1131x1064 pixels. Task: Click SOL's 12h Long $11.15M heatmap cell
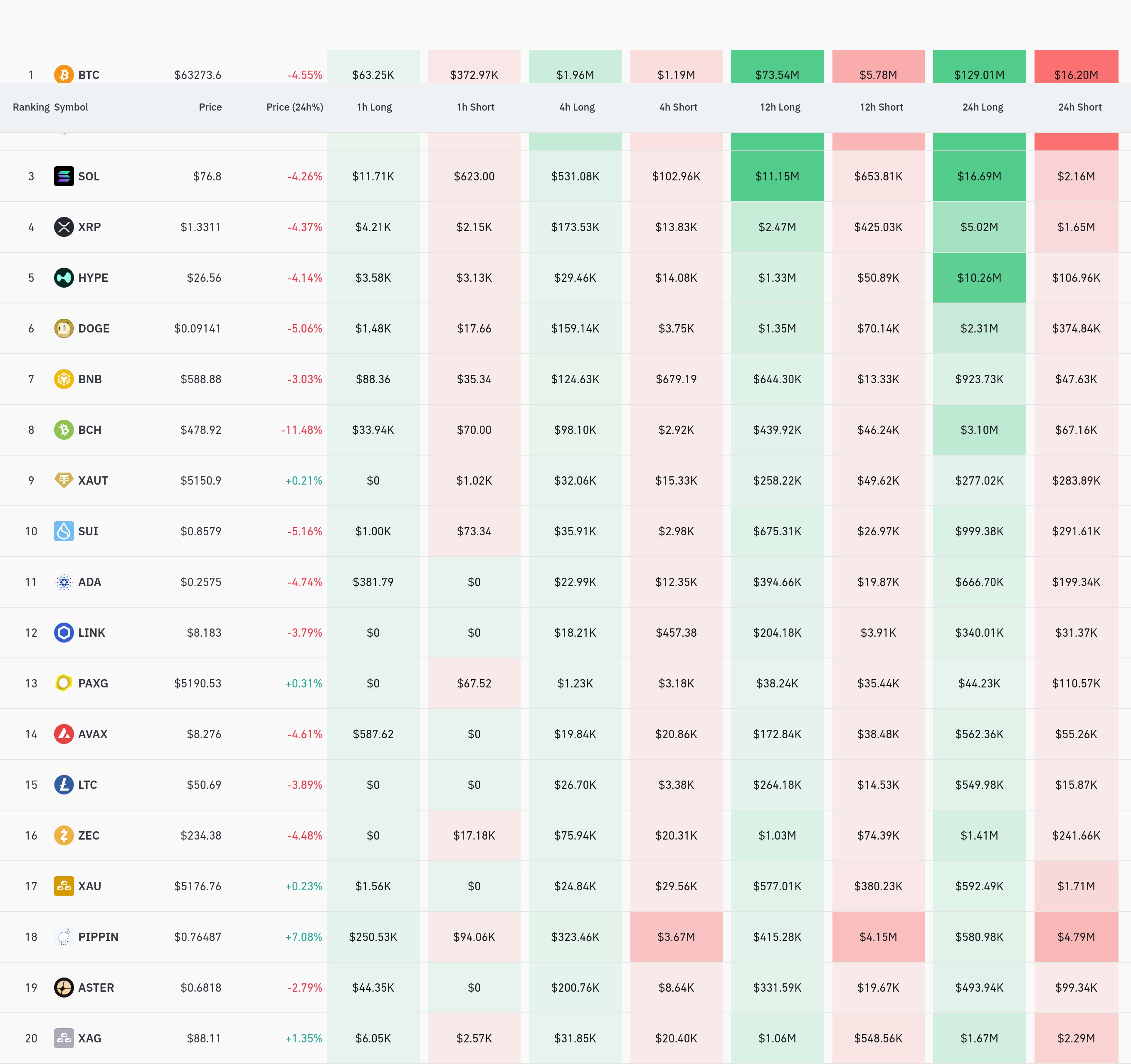[777, 176]
